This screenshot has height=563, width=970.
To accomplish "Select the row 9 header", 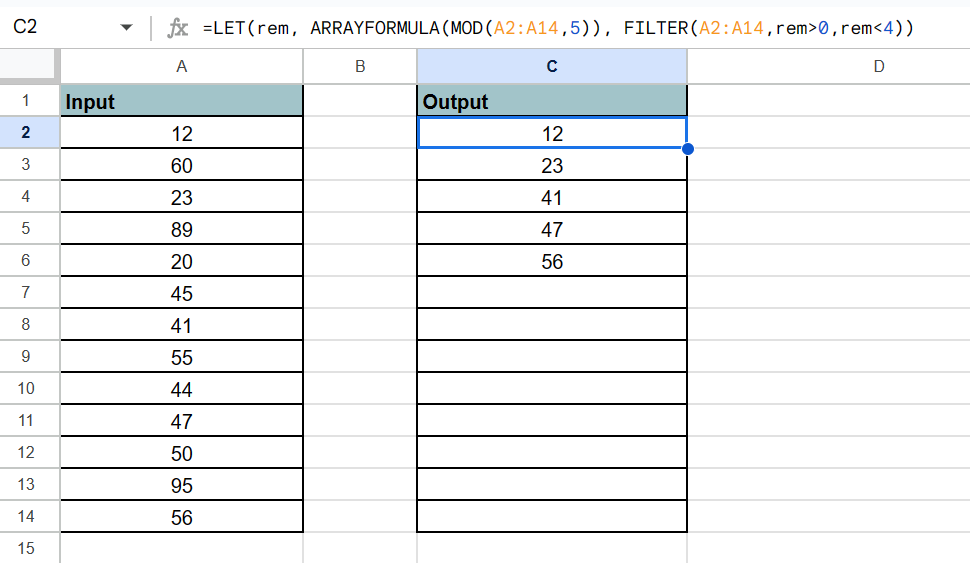I will pyautogui.click(x=29, y=357).
